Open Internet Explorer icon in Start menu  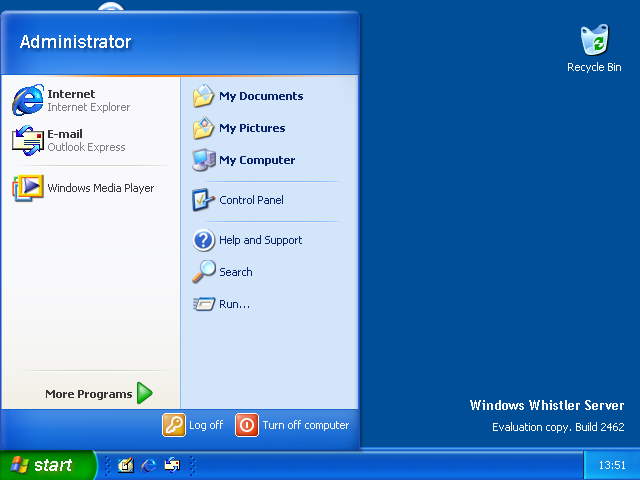(x=28, y=100)
